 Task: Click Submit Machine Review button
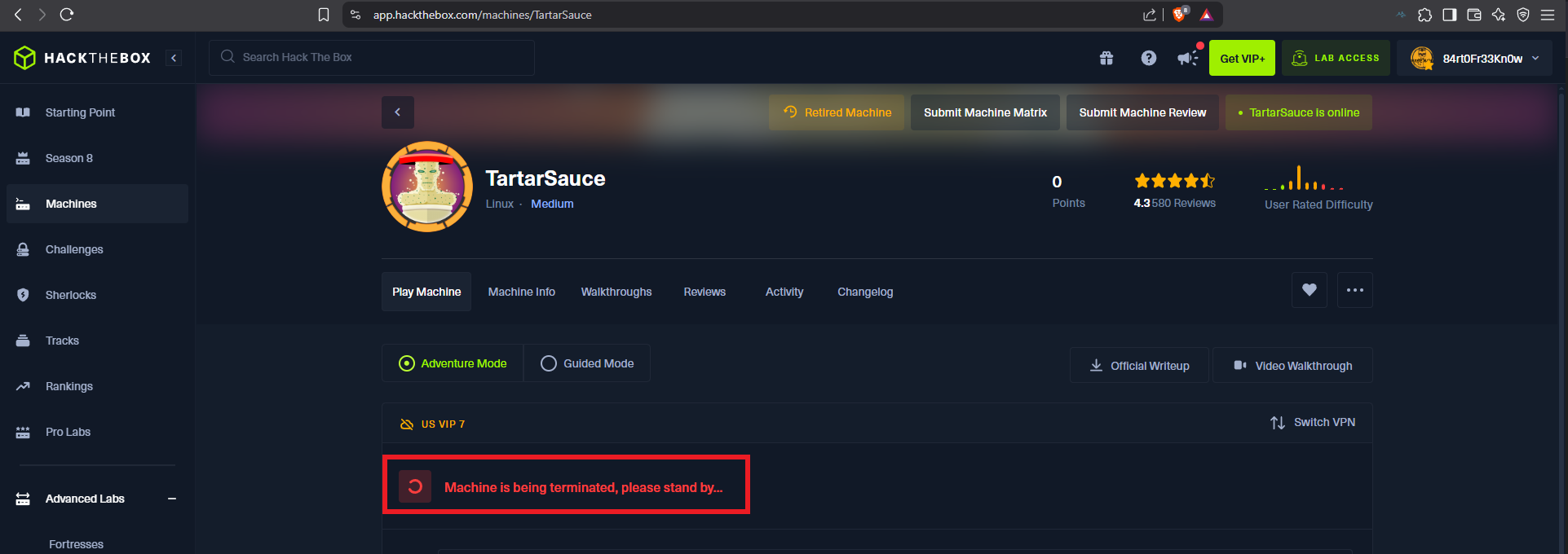pyautogui.click(x=1142, y=112)
